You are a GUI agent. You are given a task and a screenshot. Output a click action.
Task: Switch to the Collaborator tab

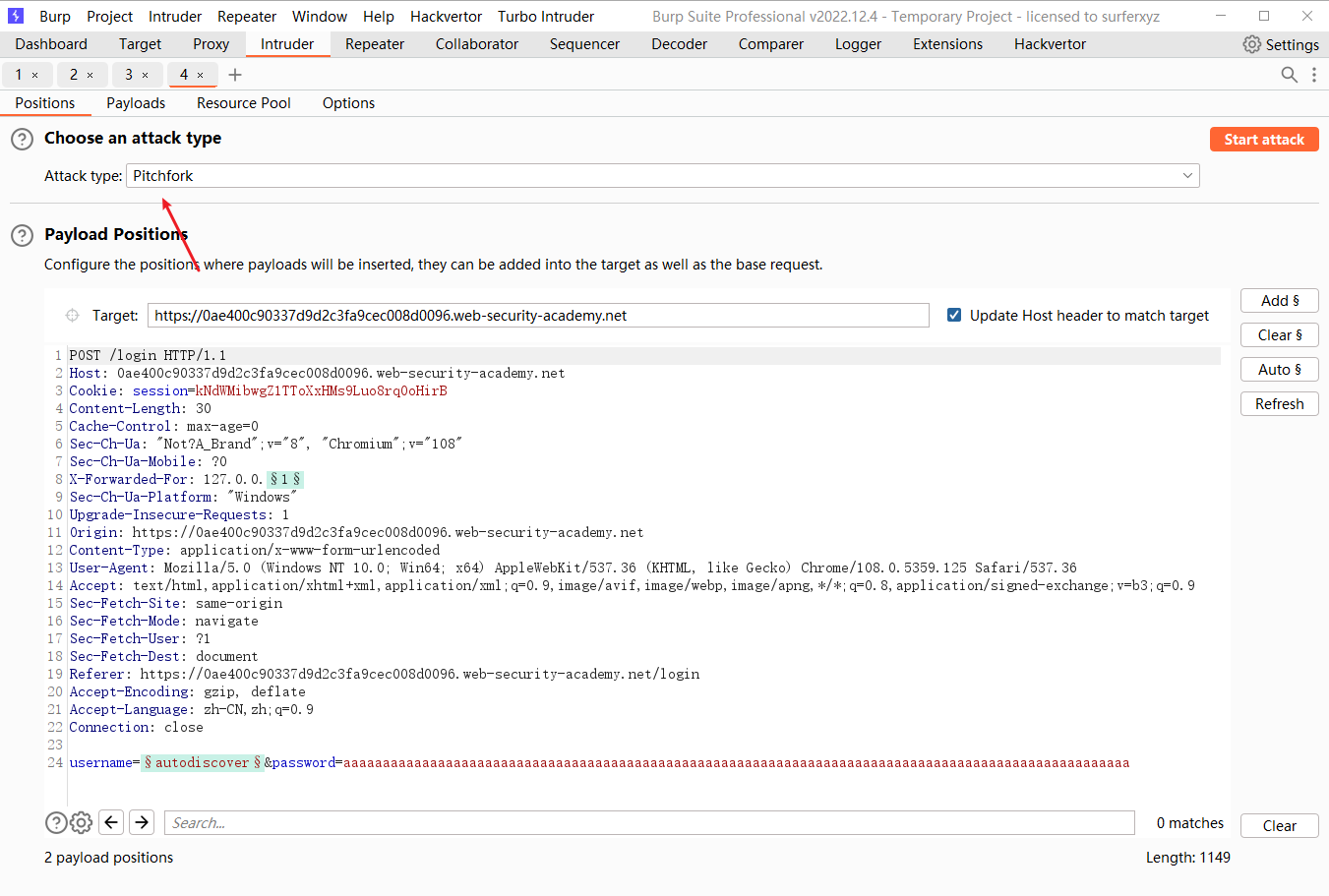477,44
